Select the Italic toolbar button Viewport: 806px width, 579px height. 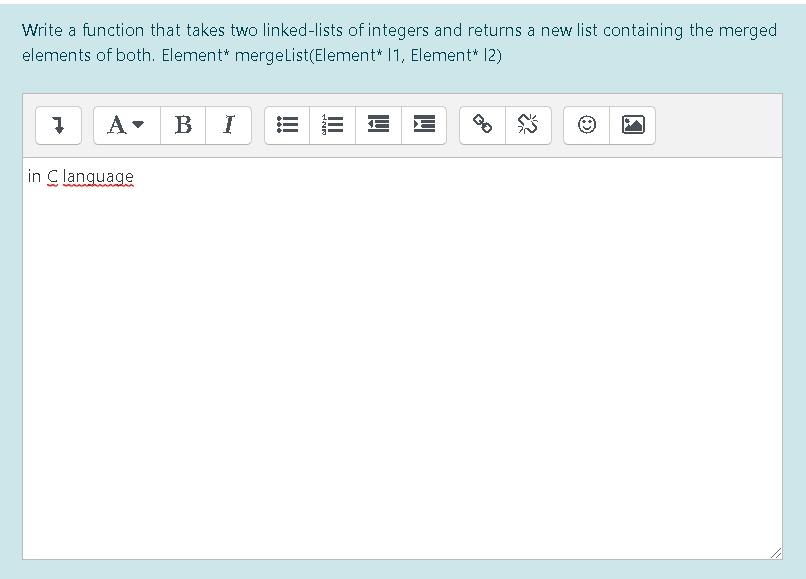226,125
